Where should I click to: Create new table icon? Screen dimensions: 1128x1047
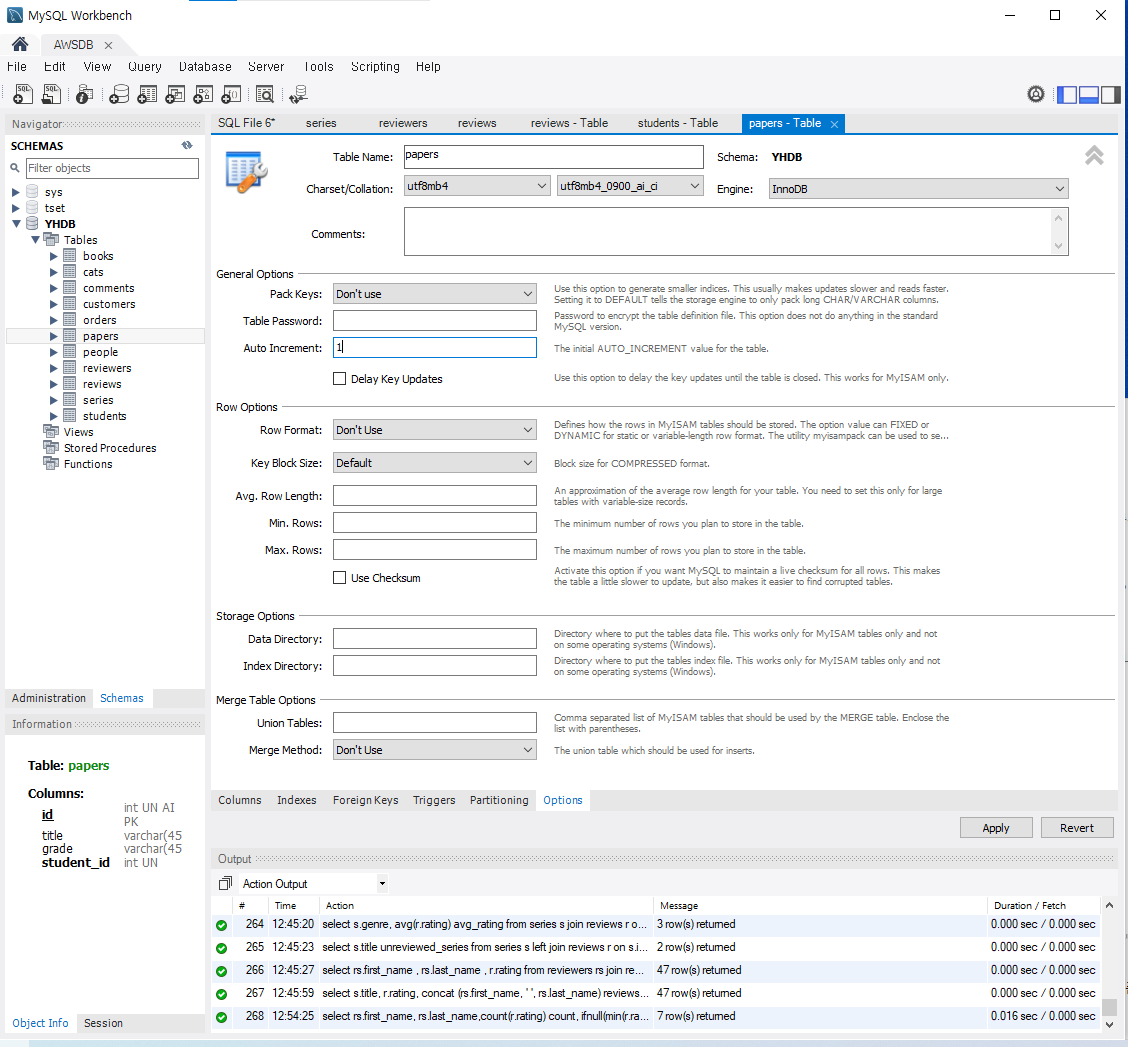tap(147, 94)
